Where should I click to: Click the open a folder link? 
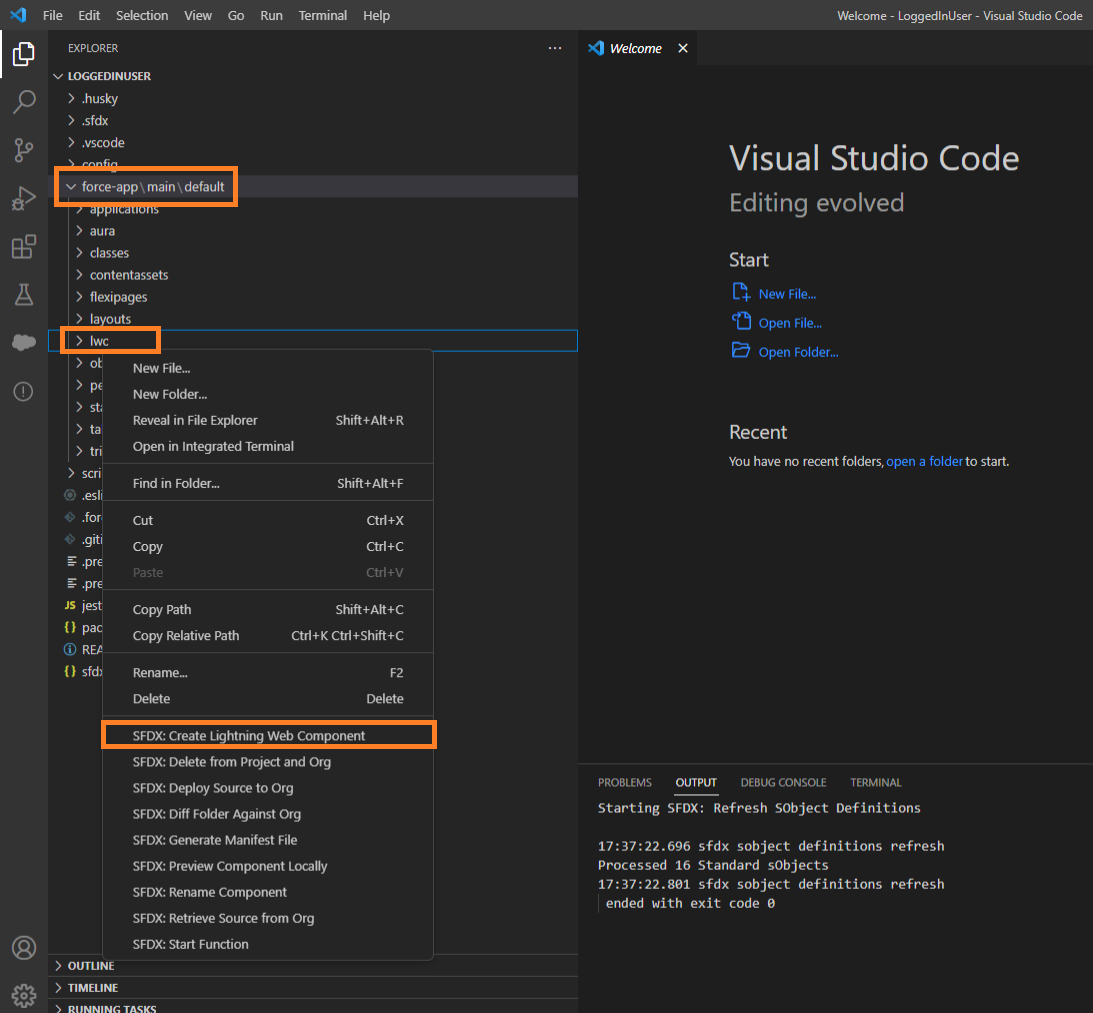click(924, 462)
